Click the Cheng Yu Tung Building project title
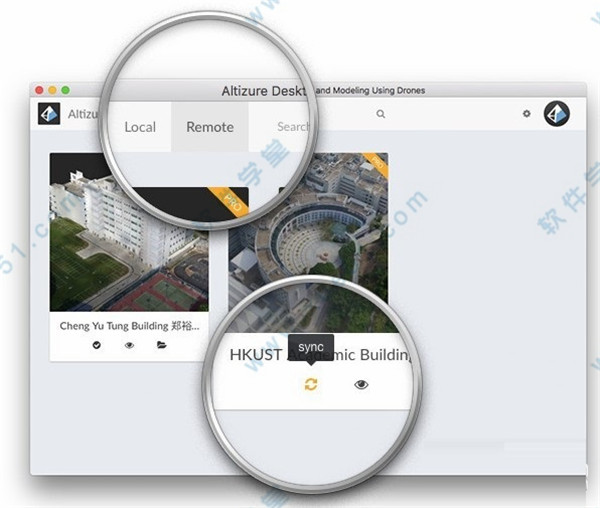Viewport: 600px width, 508px height. pyautogui.click(x=129, y=326)
